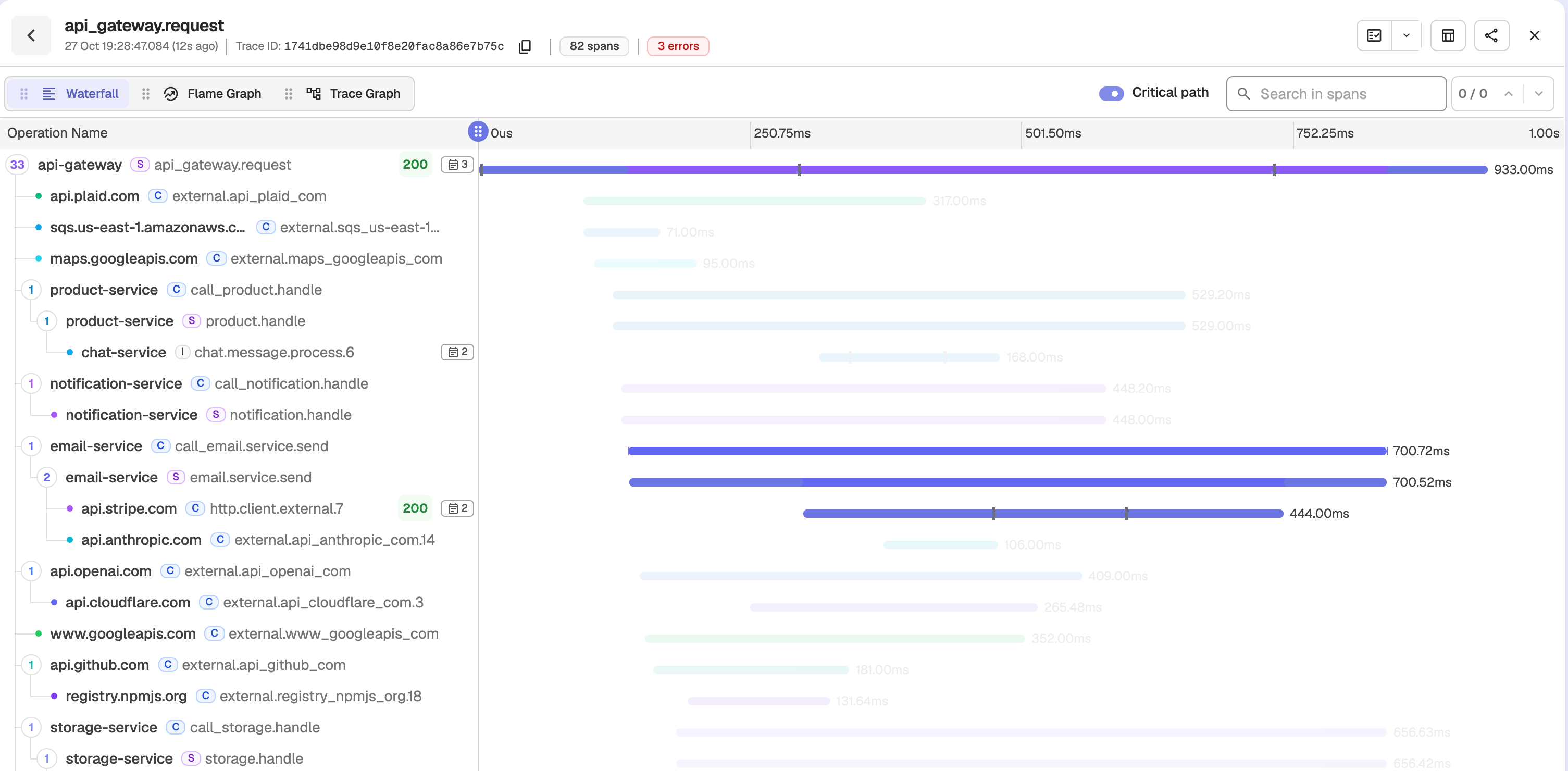The image size is (1568, 771).
Task: Go to next search match arrow
Action: point(1539,94)
